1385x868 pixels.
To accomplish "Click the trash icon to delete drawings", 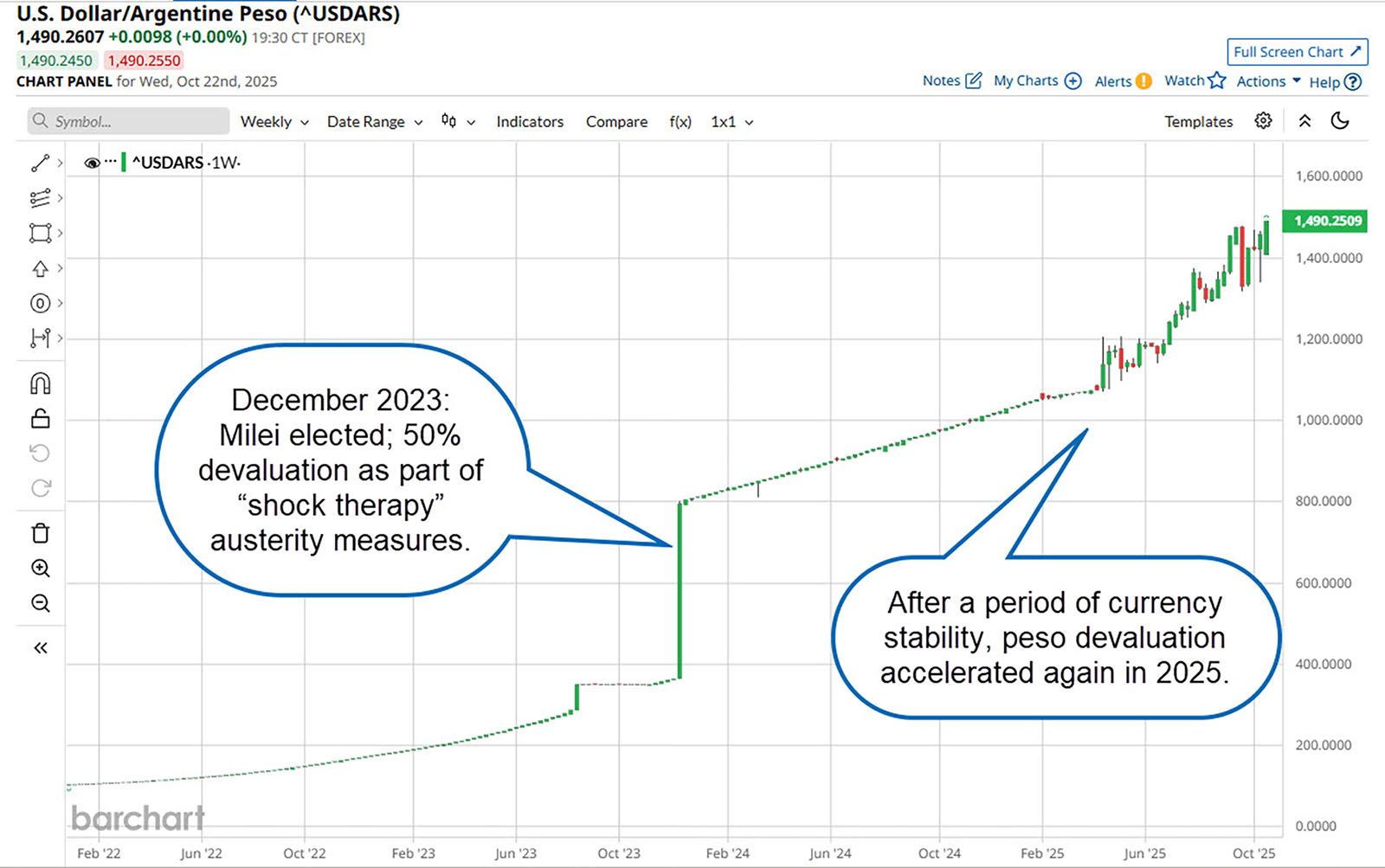I will (40, 533).
